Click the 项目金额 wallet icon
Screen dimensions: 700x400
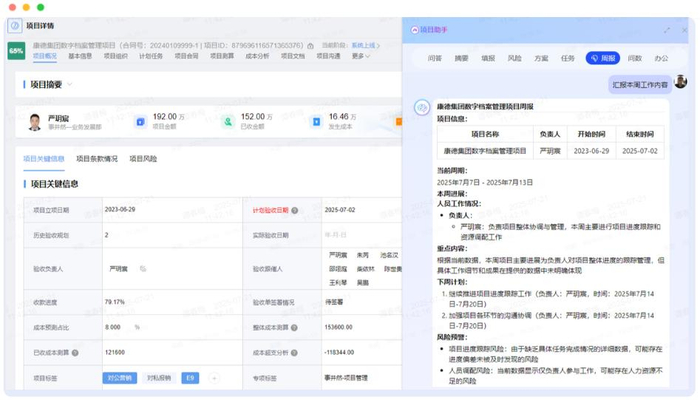(140, 122)
